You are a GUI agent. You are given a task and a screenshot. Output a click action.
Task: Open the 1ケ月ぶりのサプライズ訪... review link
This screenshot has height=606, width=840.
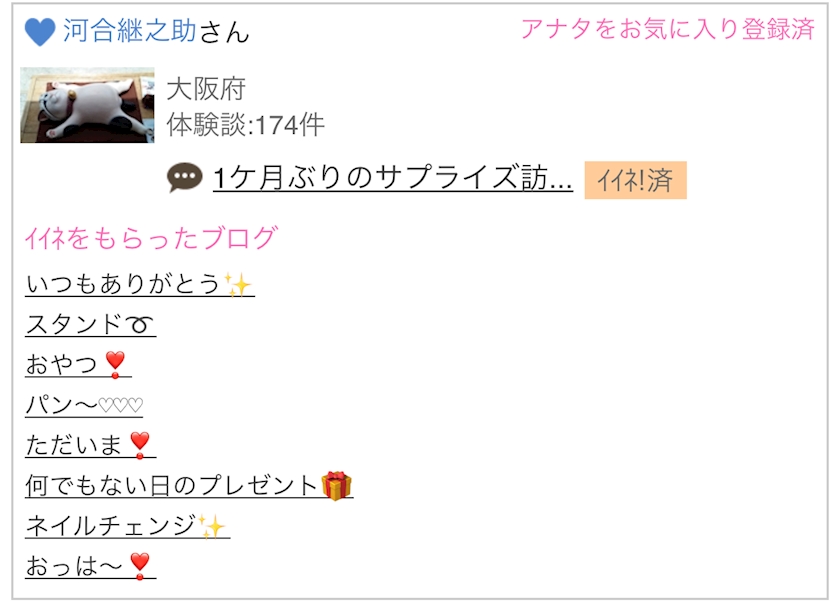(393, 178)
